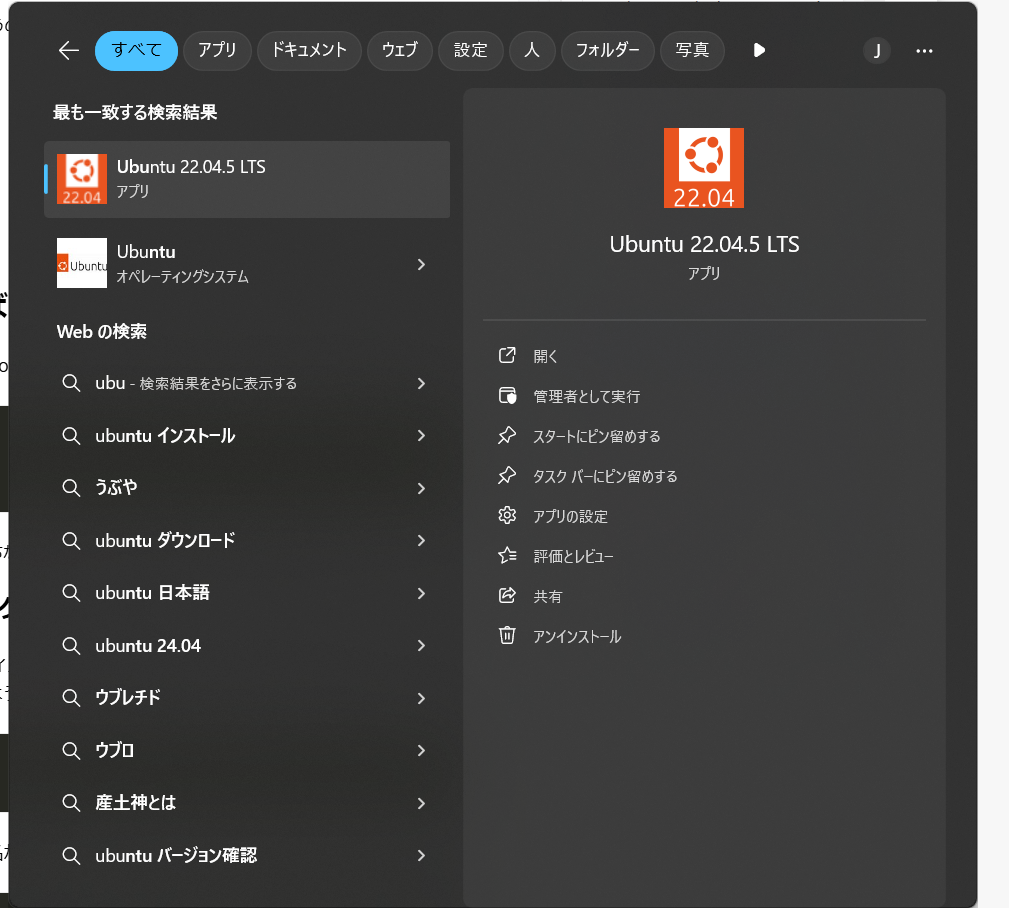Expand chevron beside うぶや
The width and height of the screenshot is (1009, 908).
point(421,488)
